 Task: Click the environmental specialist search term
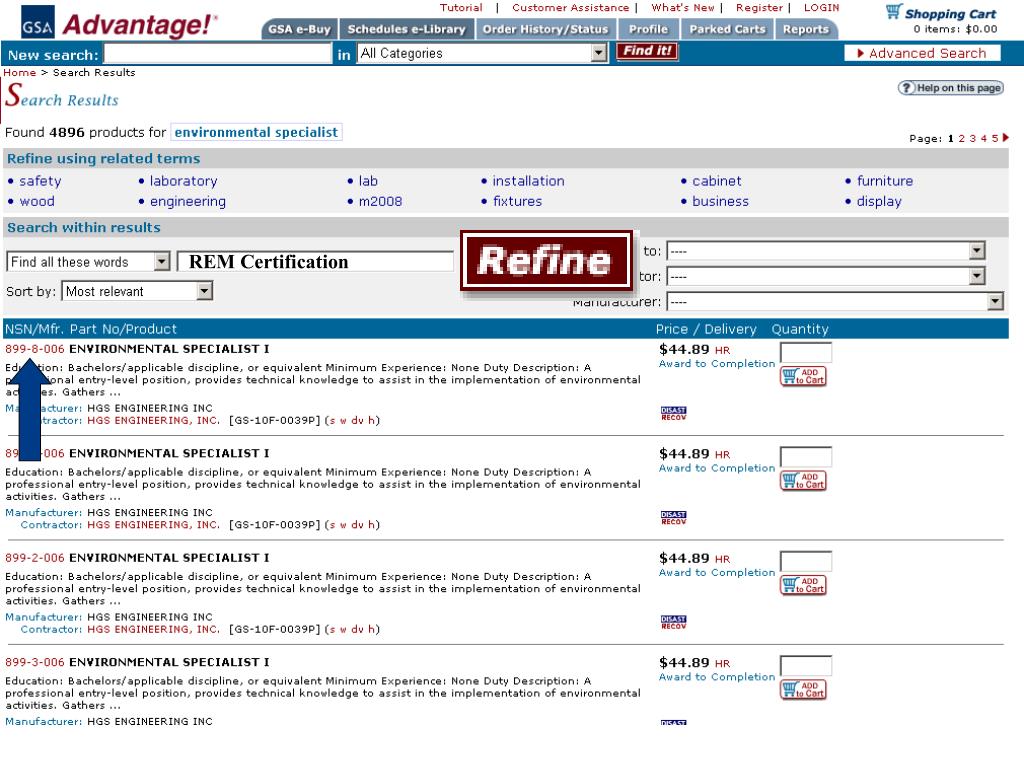(256, 132)
